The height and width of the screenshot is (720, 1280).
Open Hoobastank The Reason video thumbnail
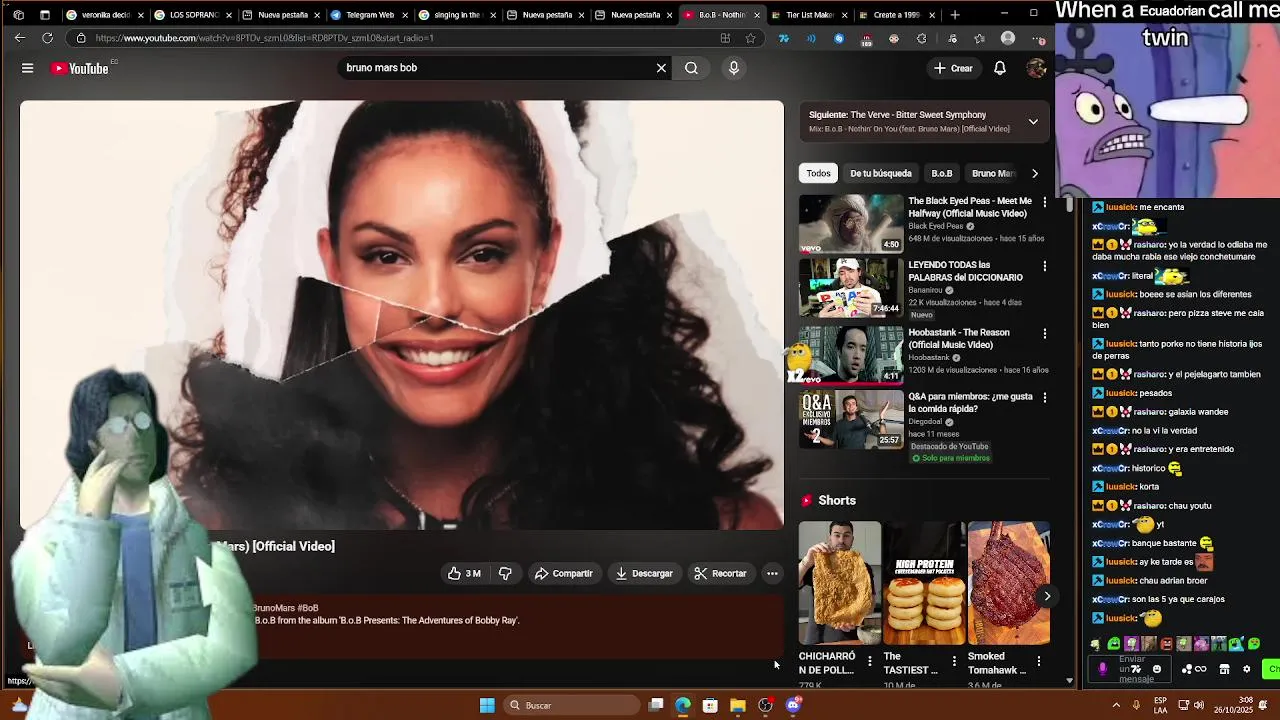pos(851,354)
